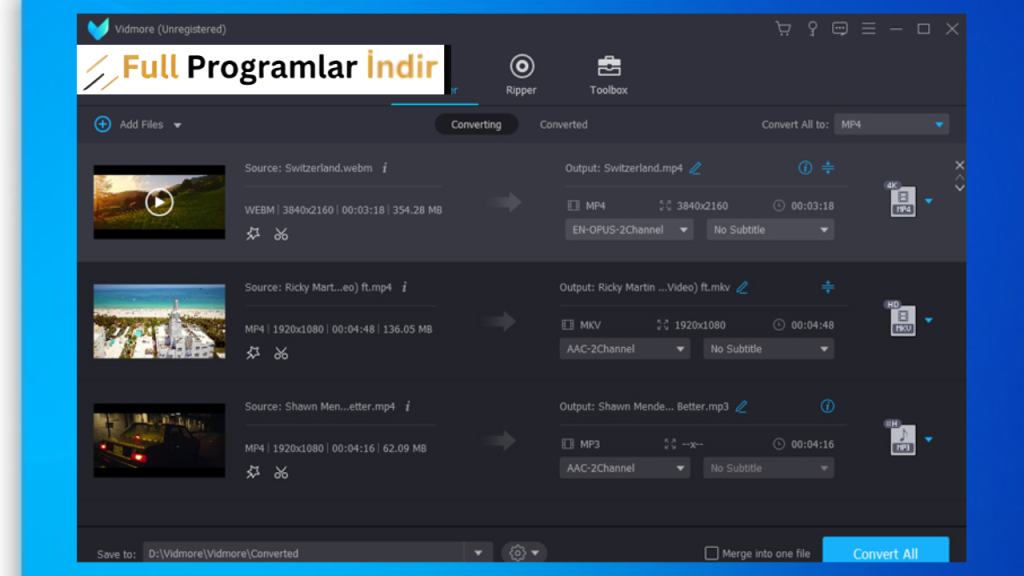Select the Shawn Mendes video thumbnail
This screenshot has height=576, width=1024.
(x=159, y=440)
